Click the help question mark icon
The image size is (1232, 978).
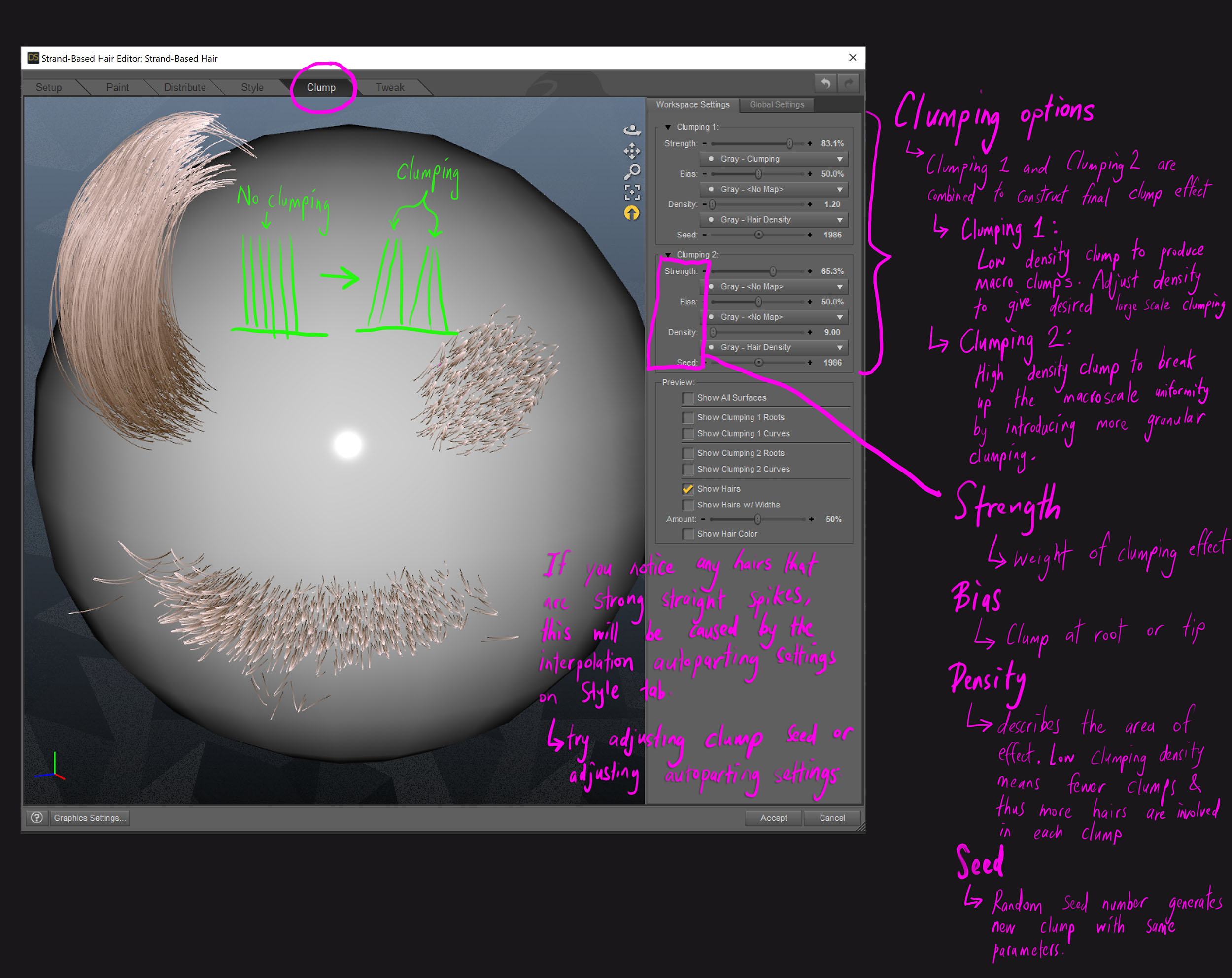pyautogui.click(x=37, y=817)
